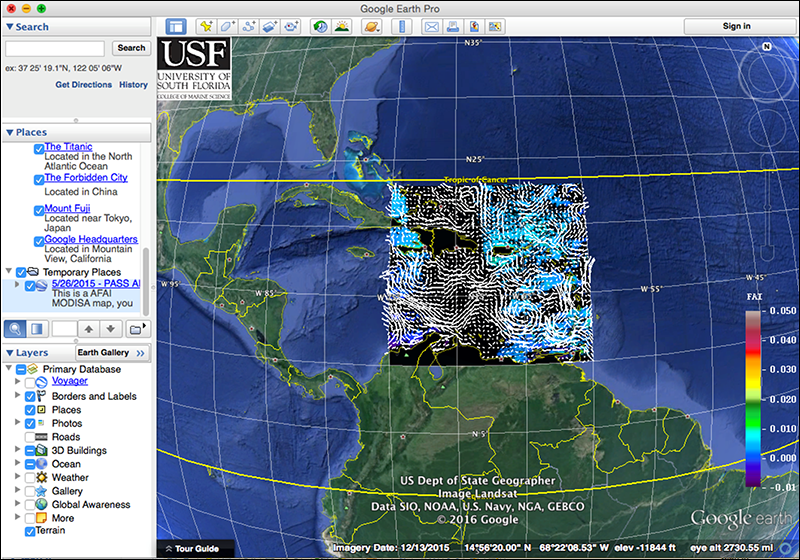
Task: Click the Weather layer sun icon
Action: 42,477
